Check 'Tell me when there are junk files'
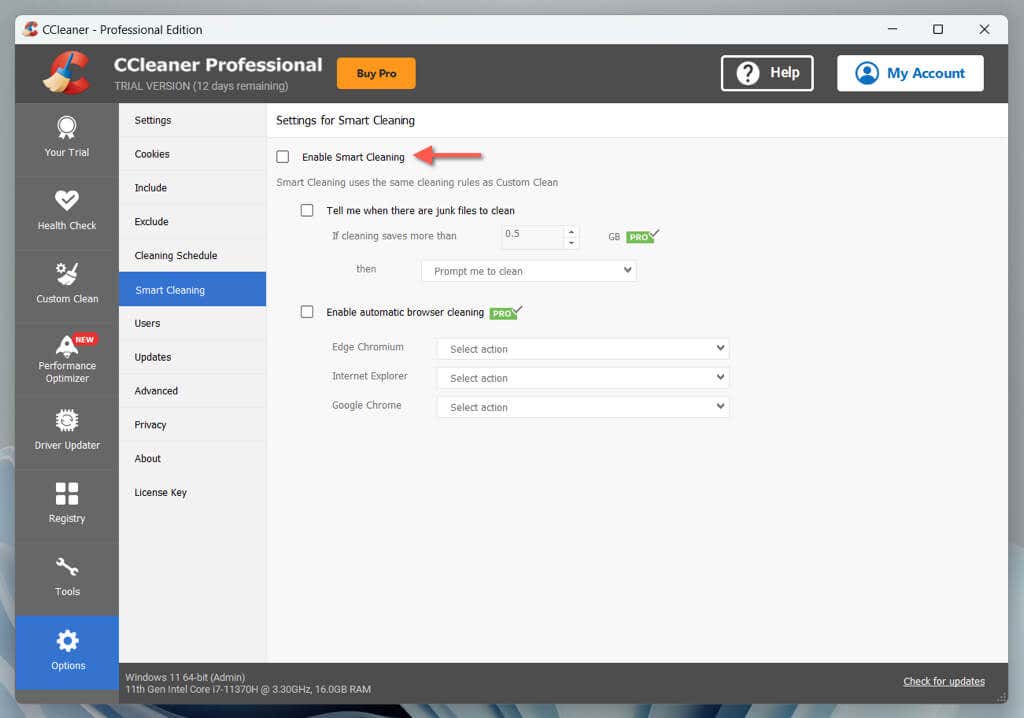This screenshot has width=1024, height=718. [x=307, y=211]
